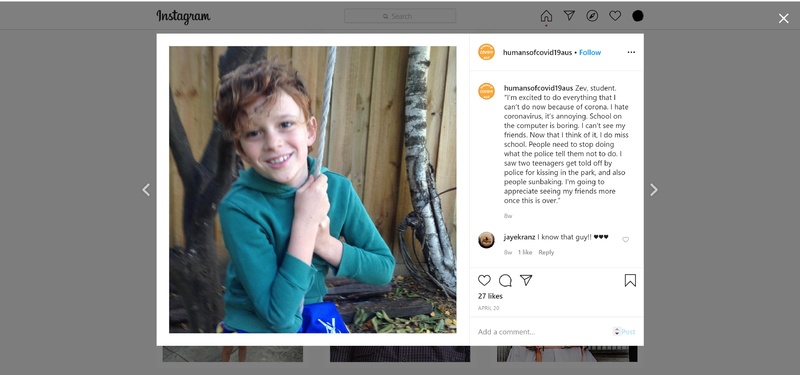
Task: Share the post via paper plane icon
Action: tap(526, 280)
